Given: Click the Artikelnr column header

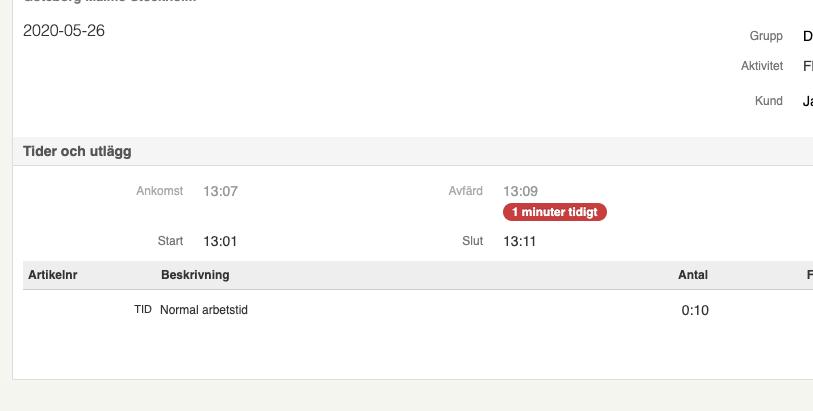Looking at the screenshot, I should tap(52, 275).
